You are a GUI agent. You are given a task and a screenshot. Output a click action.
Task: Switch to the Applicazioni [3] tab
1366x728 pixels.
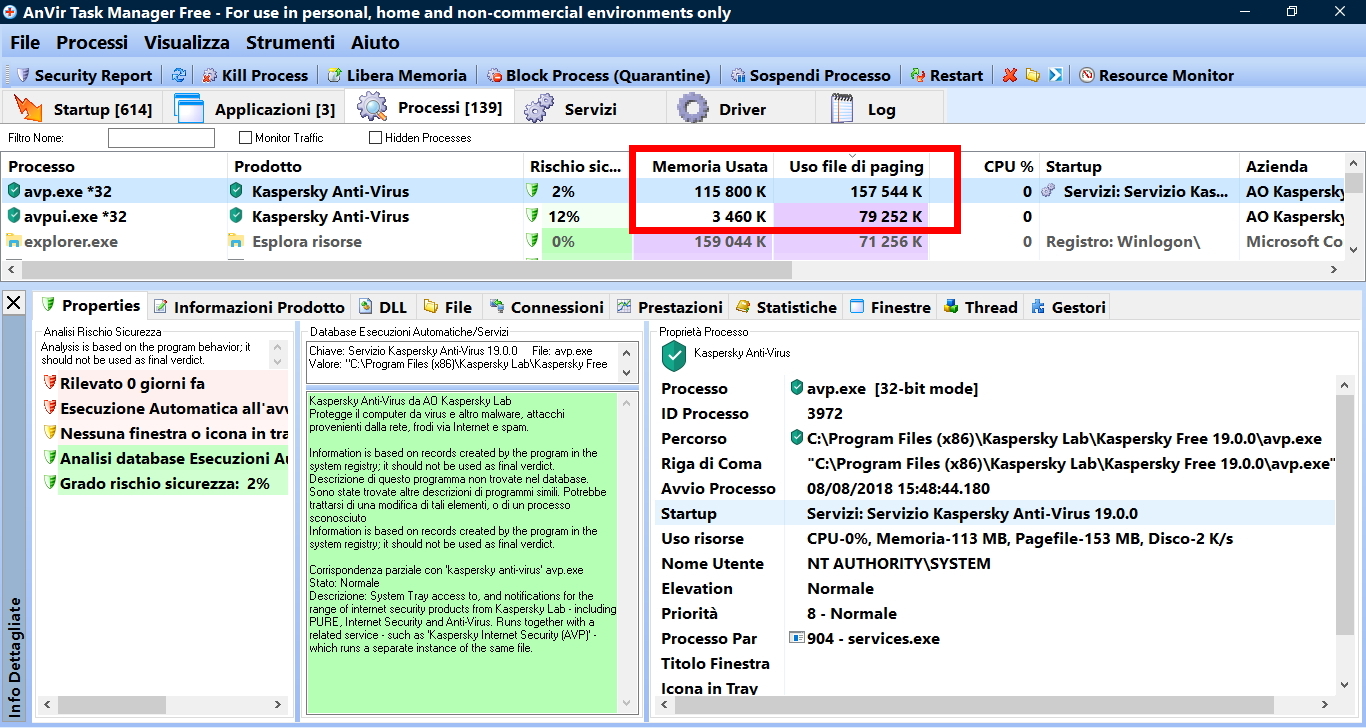(254, 109)
